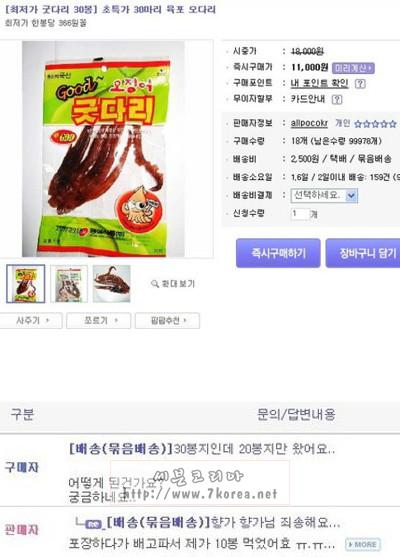This screenshot has width=400, height=557.
Task: Add item with 장바구니 담기 button
Action: [x=363, y=253]
